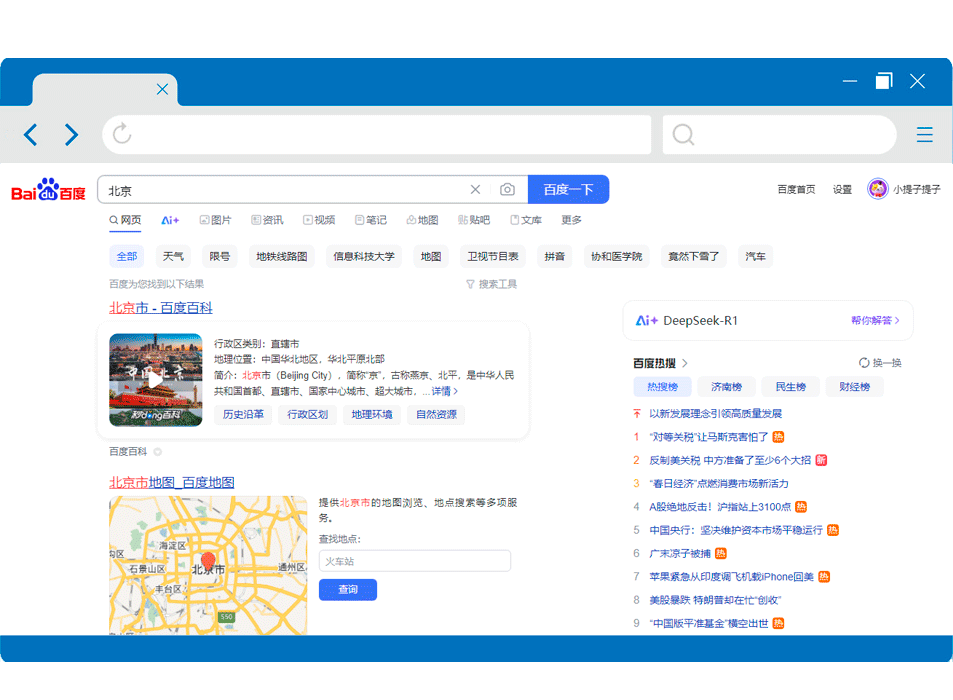
Task: Open 百度首页 link
Action: tap(796, 190)
